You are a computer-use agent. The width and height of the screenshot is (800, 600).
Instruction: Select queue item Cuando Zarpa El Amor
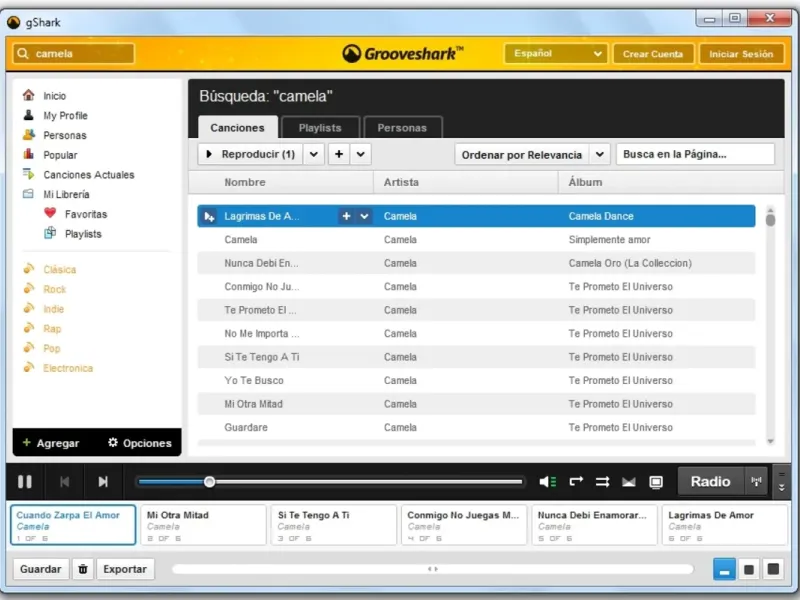coord(73,525)
